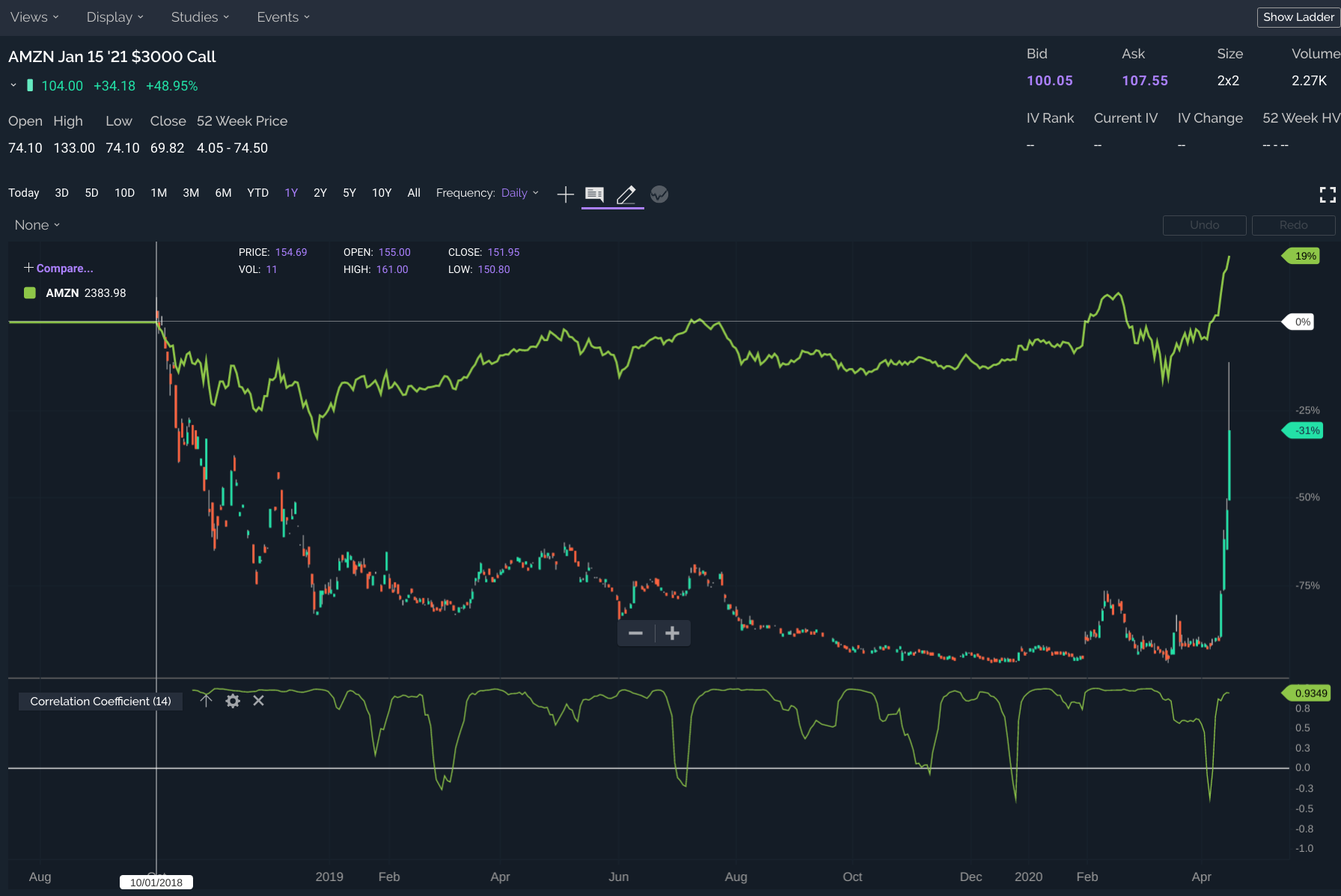
Task: Open the Display menu
Action: [114, 17]
